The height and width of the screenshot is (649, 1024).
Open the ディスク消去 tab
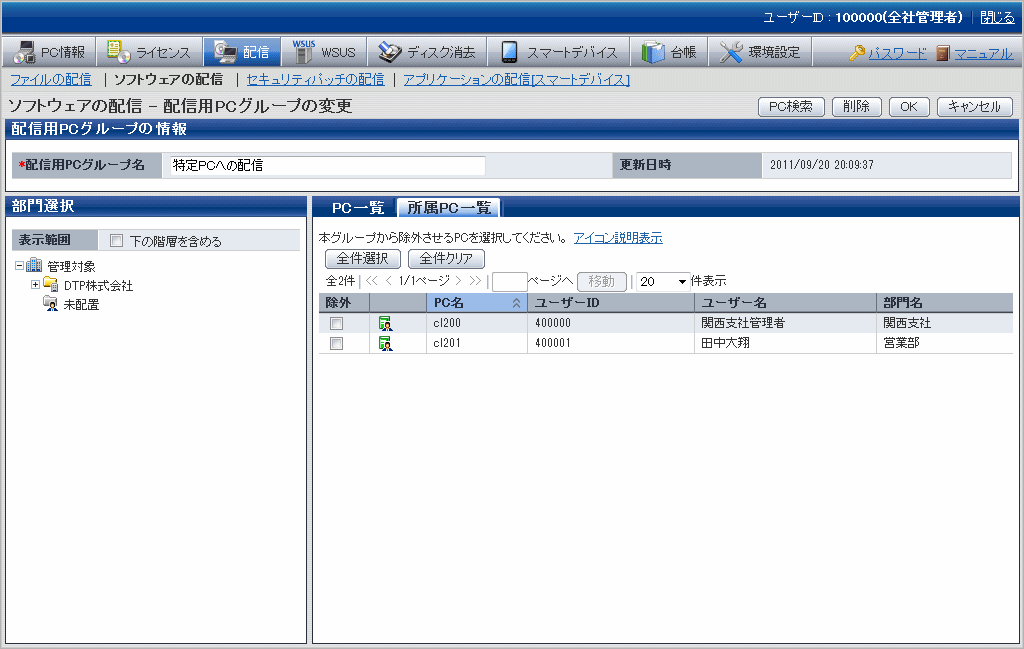click(427, 52)
